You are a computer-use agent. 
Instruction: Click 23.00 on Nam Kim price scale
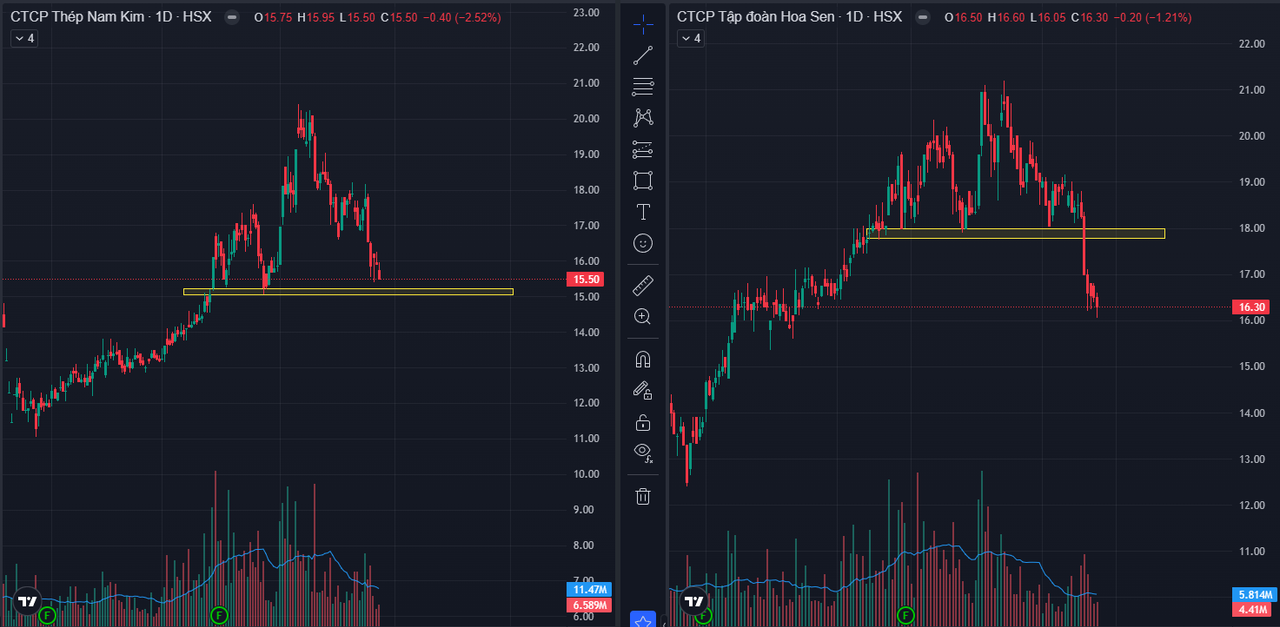[585, 12]
